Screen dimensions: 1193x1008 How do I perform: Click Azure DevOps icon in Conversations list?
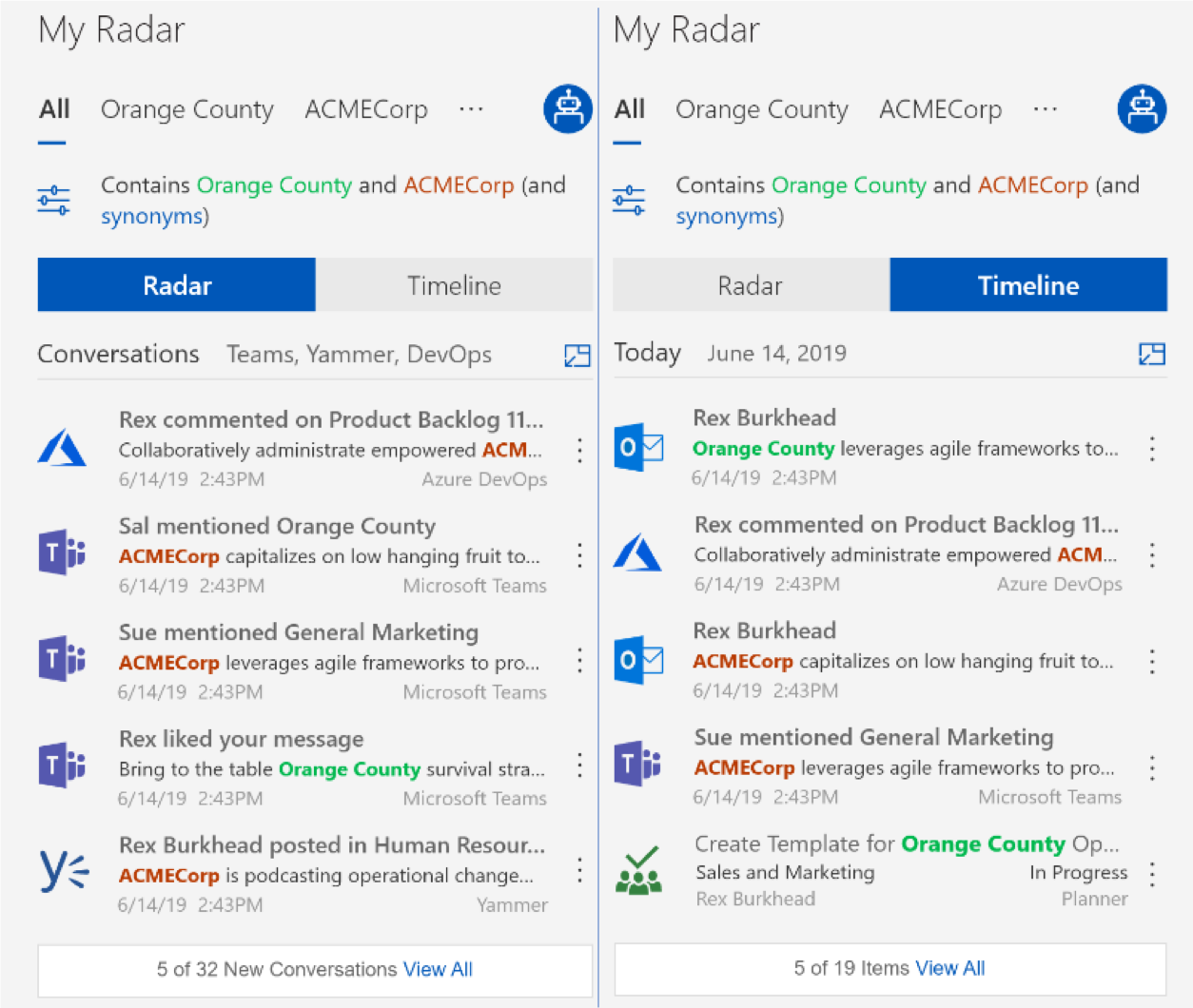click(62, 448)
